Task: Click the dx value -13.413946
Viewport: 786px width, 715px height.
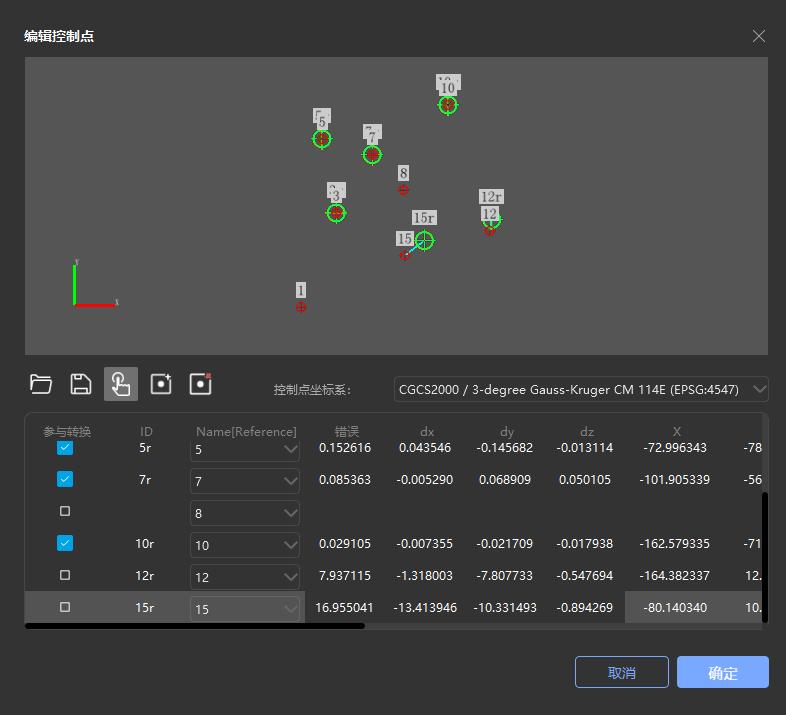Action: [425, 608]
